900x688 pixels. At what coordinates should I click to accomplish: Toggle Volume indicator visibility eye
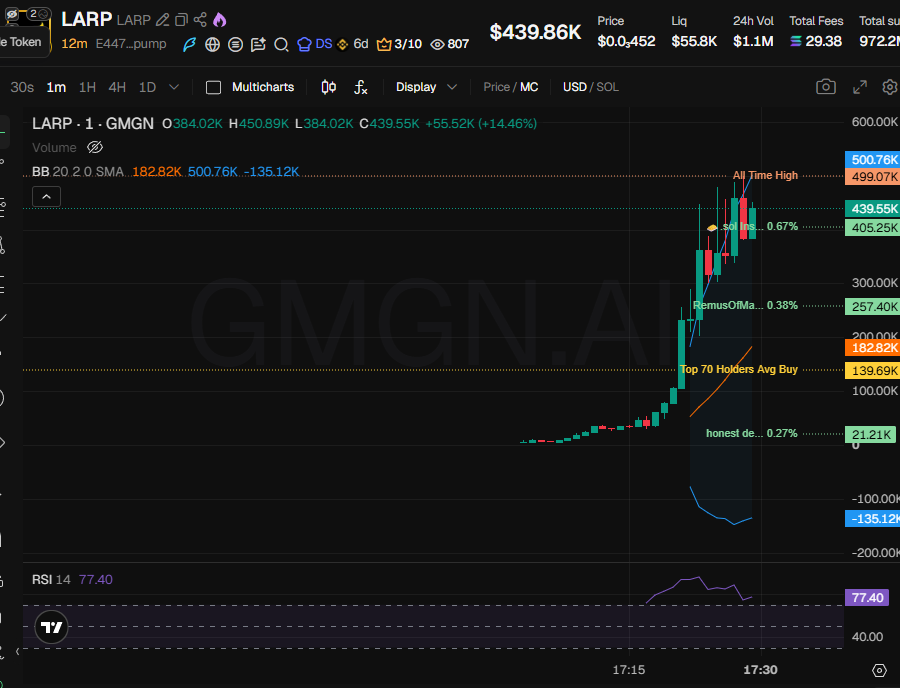(95, 147)
